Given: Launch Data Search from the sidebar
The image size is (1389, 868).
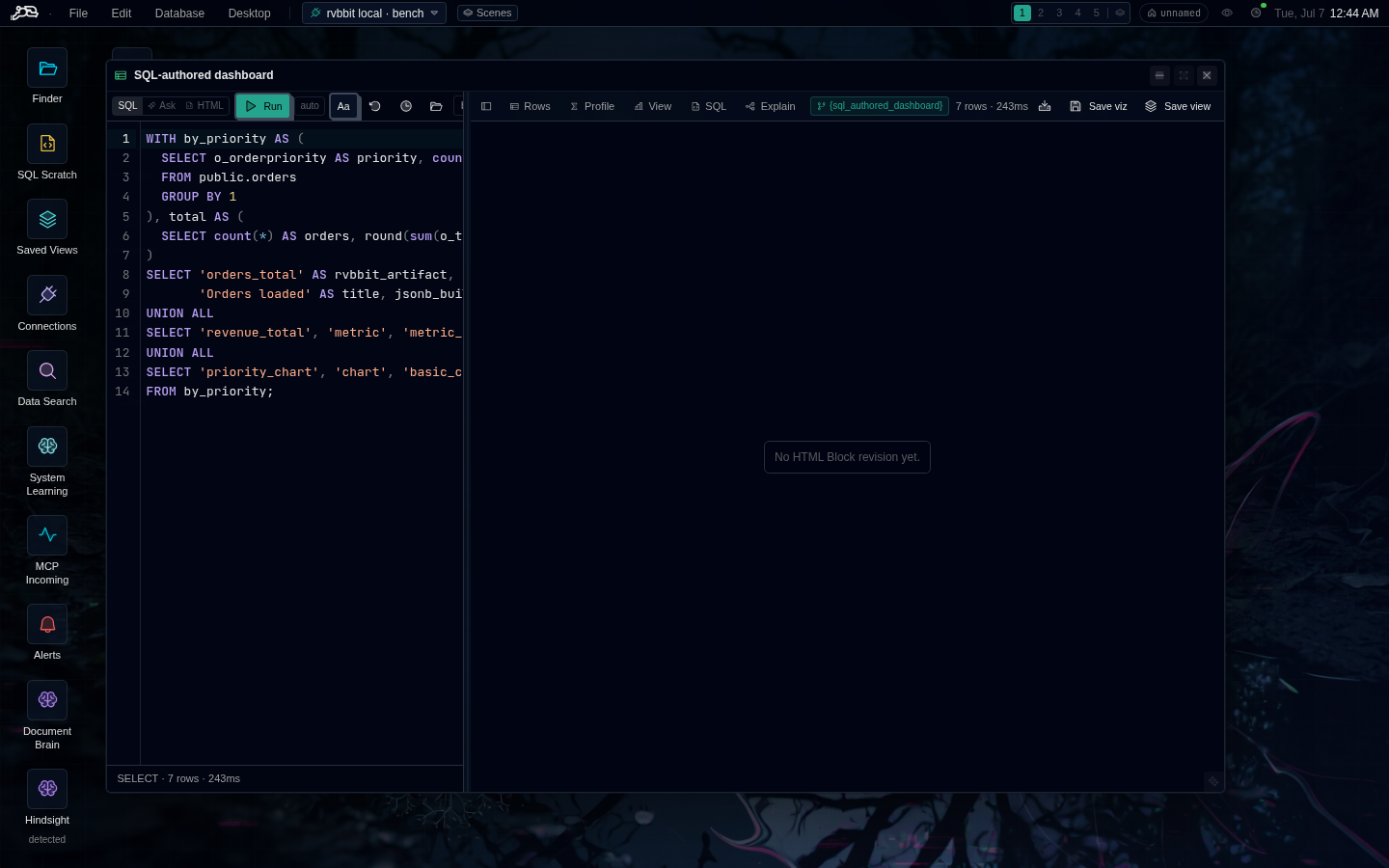Looking at the screenshot, I should 47,370.
